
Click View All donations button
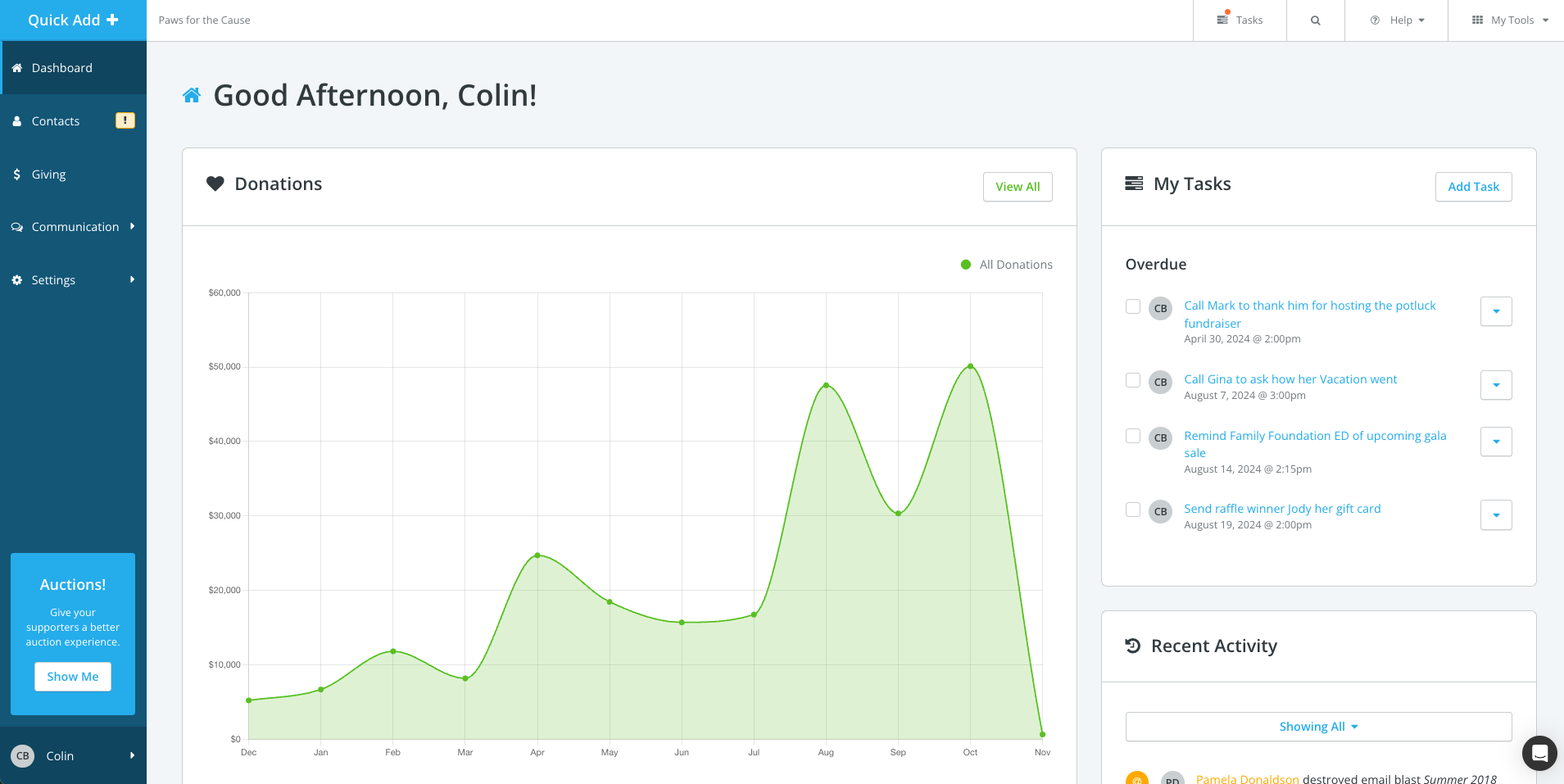pyautogui.click(x=1018, y=187)
